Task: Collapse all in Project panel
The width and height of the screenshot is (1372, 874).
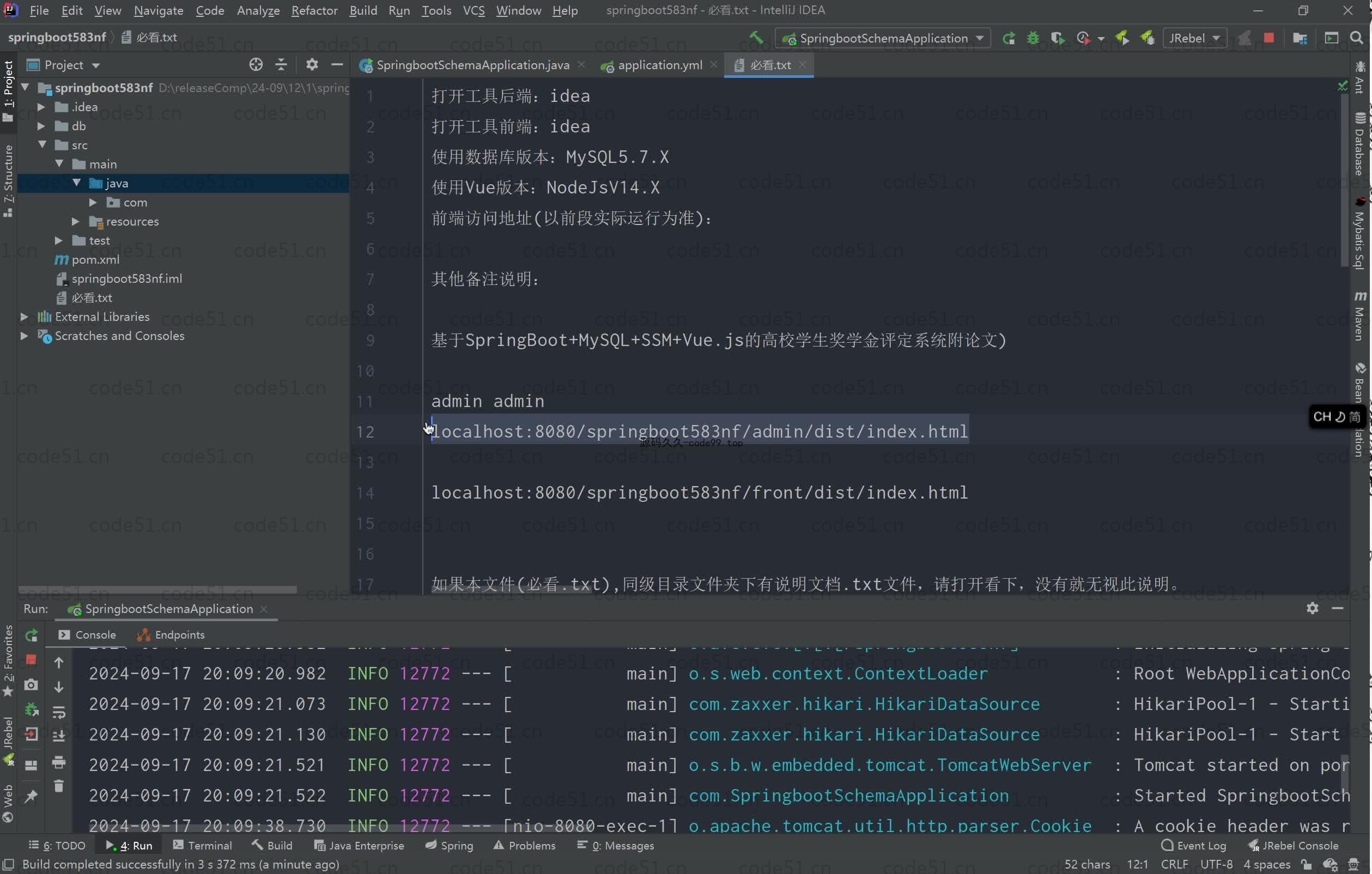Action: click(x=281, y=65)
